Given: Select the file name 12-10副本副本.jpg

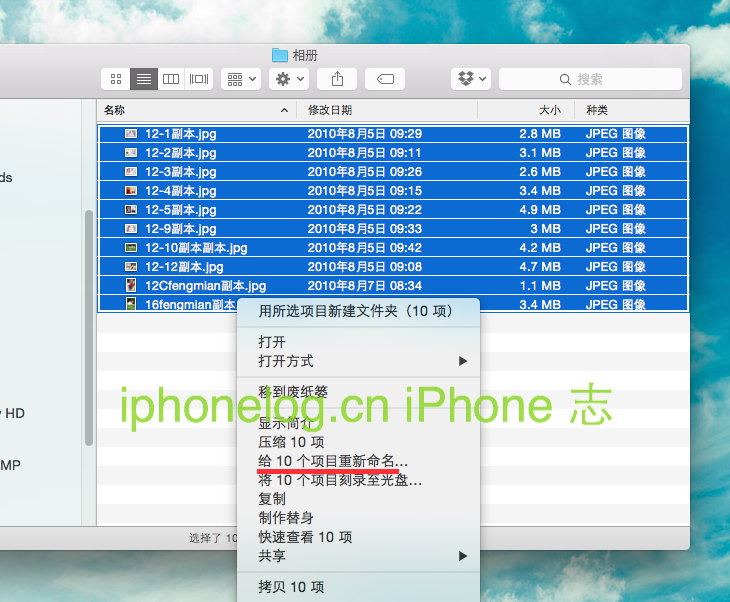Looking at the screenshot, I should point(196,248).
